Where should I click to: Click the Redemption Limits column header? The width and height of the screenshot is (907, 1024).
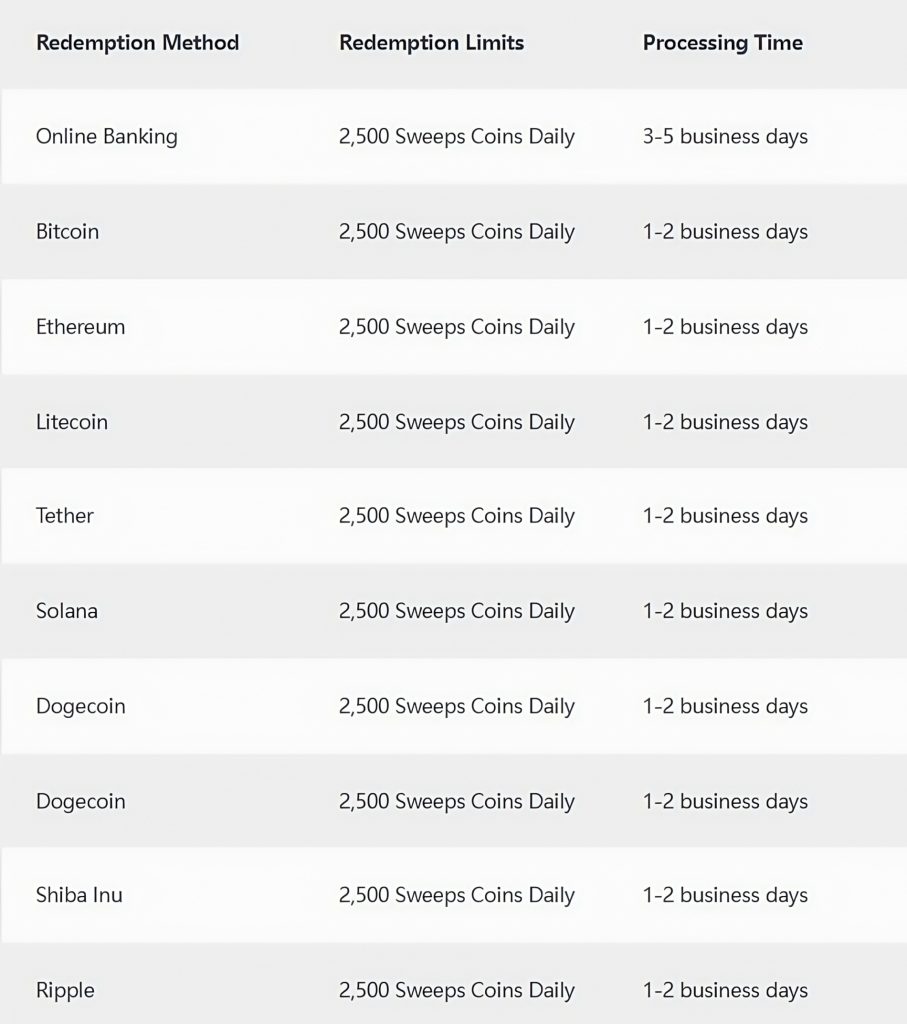(432, 43)
